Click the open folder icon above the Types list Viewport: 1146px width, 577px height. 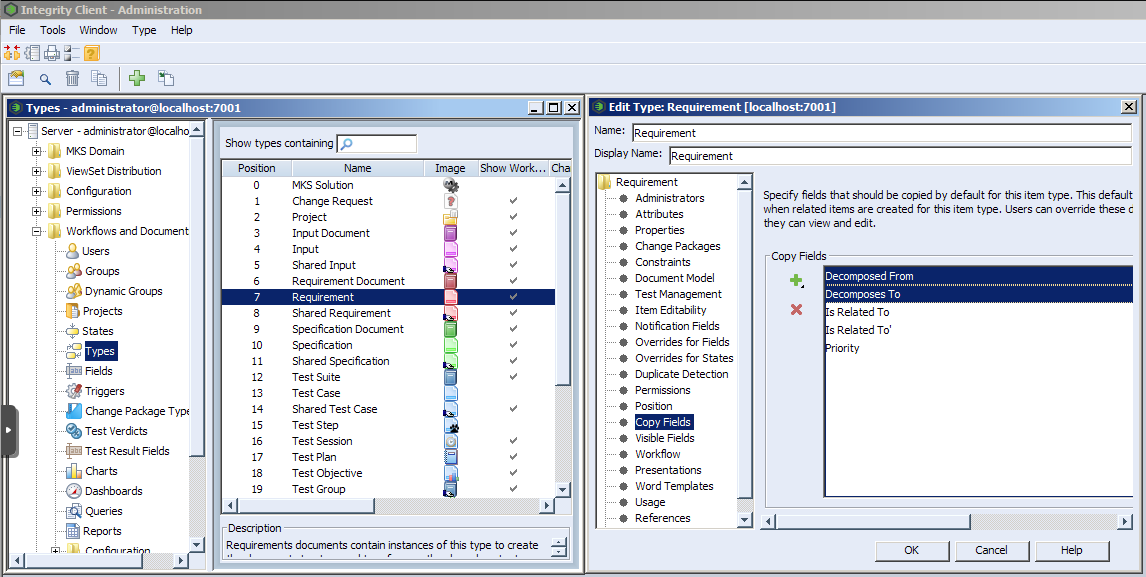[16, 78]
